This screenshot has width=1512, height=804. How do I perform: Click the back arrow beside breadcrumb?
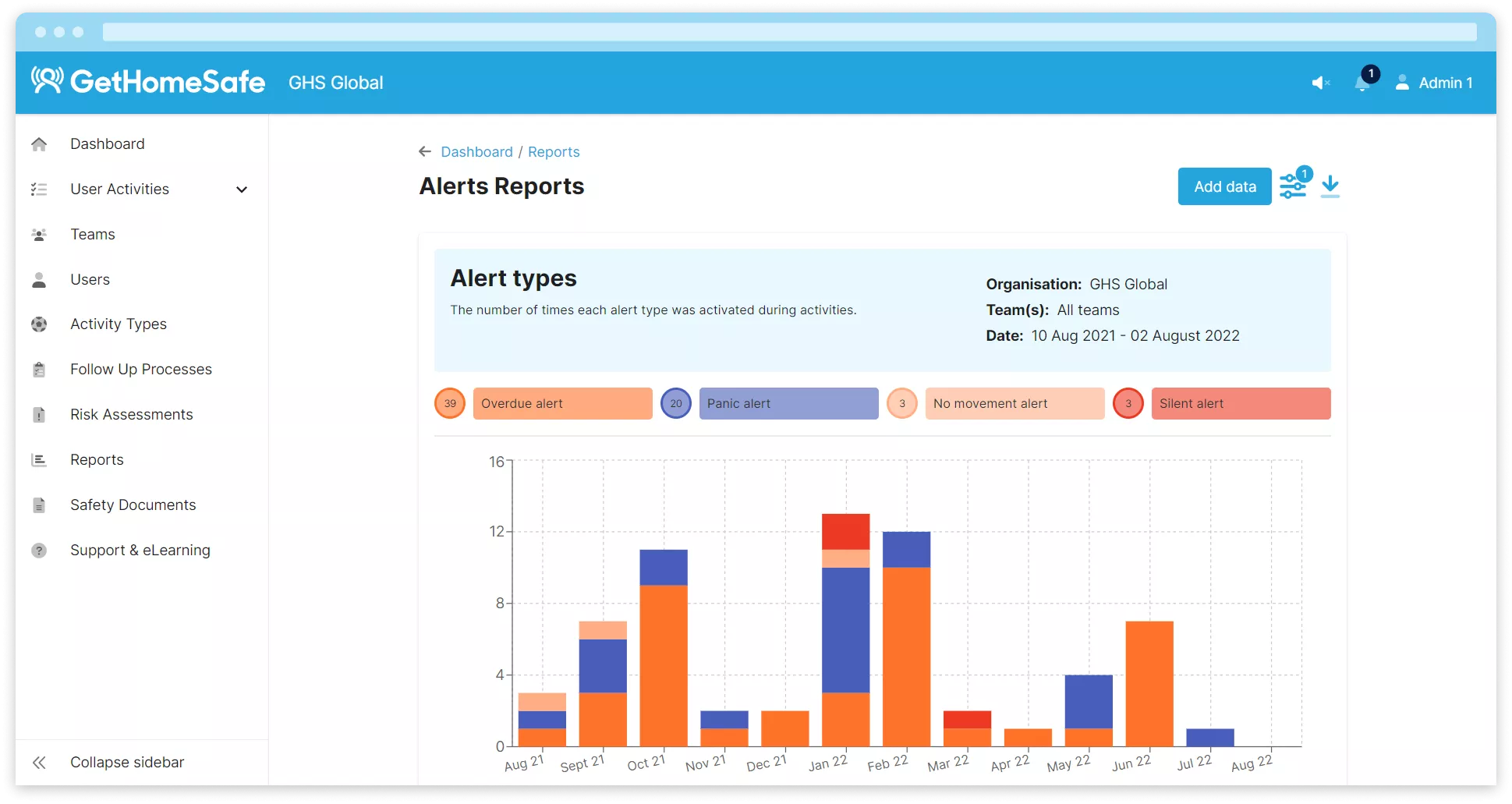(x=425, y=151)
